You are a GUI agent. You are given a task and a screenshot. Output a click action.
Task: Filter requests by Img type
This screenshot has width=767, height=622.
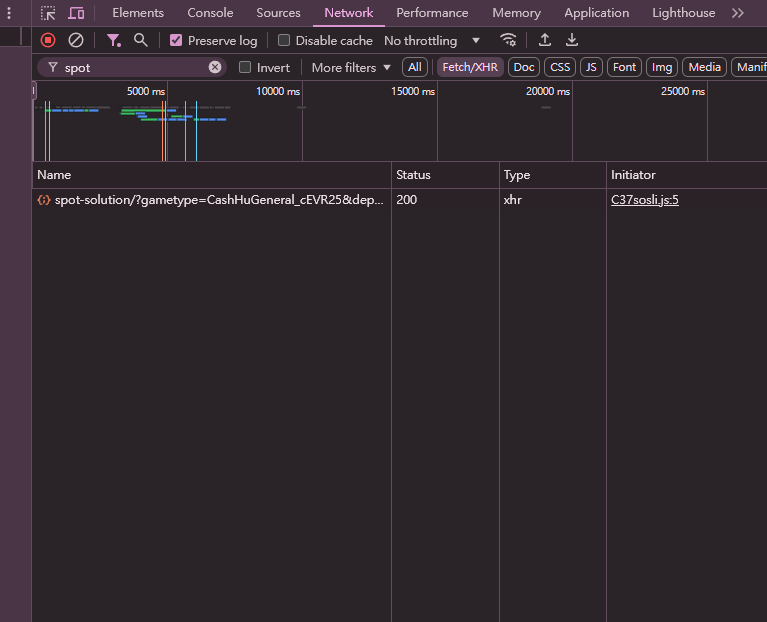662,67
